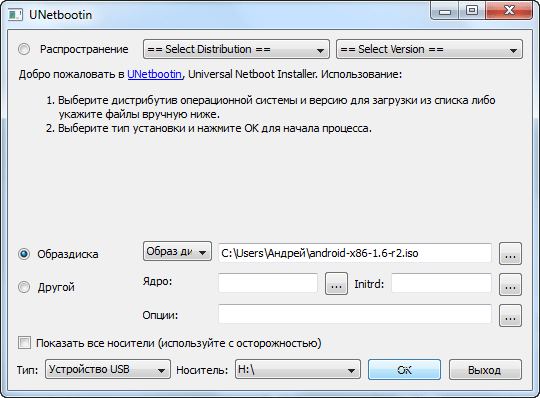This screenshot has width=540, height=398.
Task: Select the Распространение radio button
Action: click(x=24, y=49)
